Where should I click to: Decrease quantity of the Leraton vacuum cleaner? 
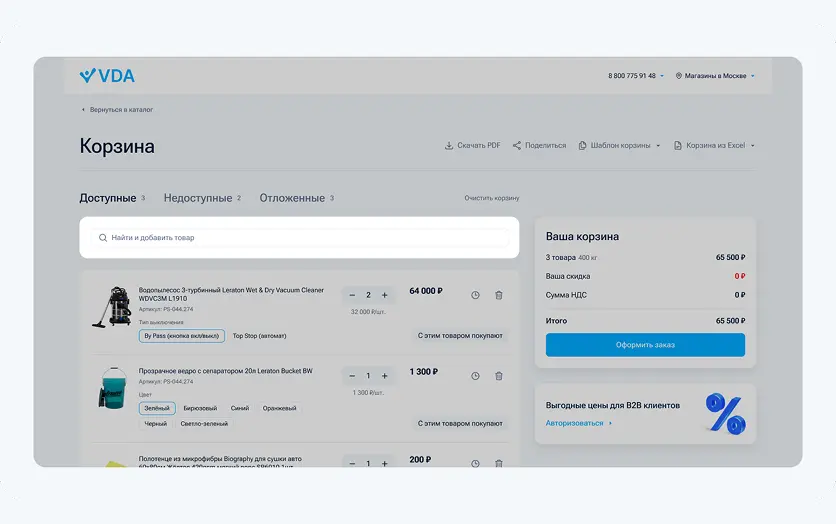352,295
